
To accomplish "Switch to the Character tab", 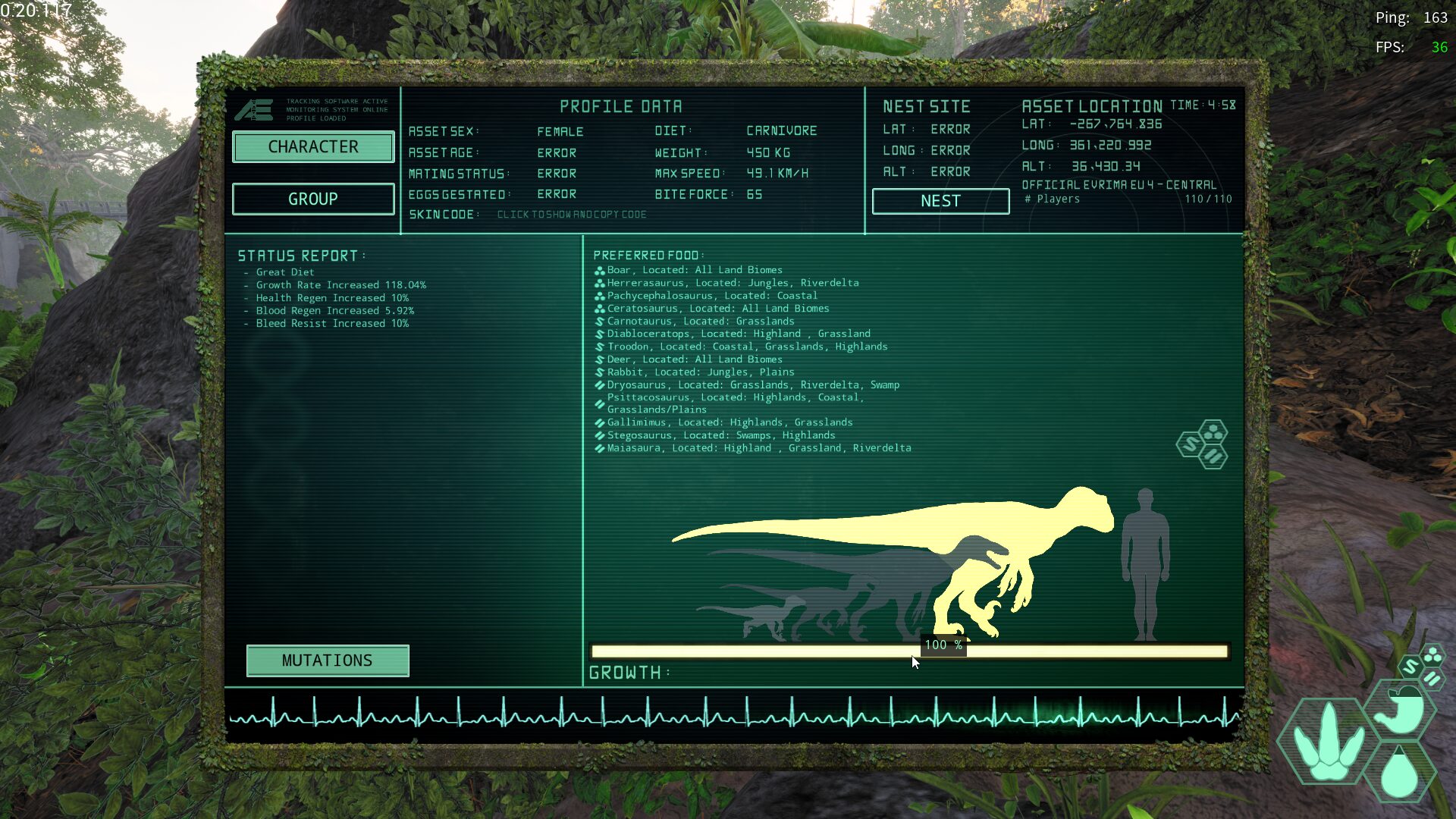I will coord(313,147).
